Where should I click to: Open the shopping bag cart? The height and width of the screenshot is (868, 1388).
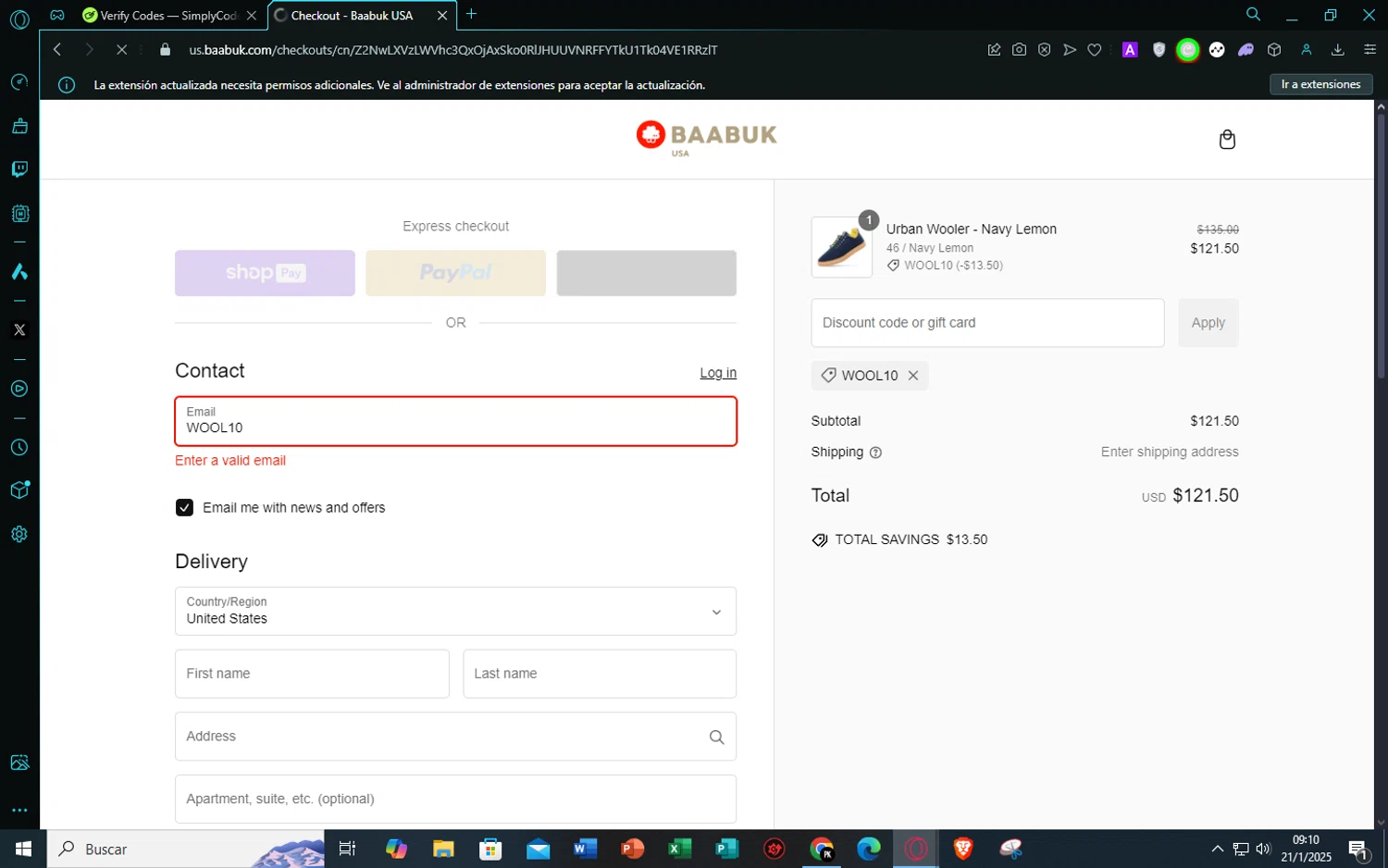[x=1227, y=140]
